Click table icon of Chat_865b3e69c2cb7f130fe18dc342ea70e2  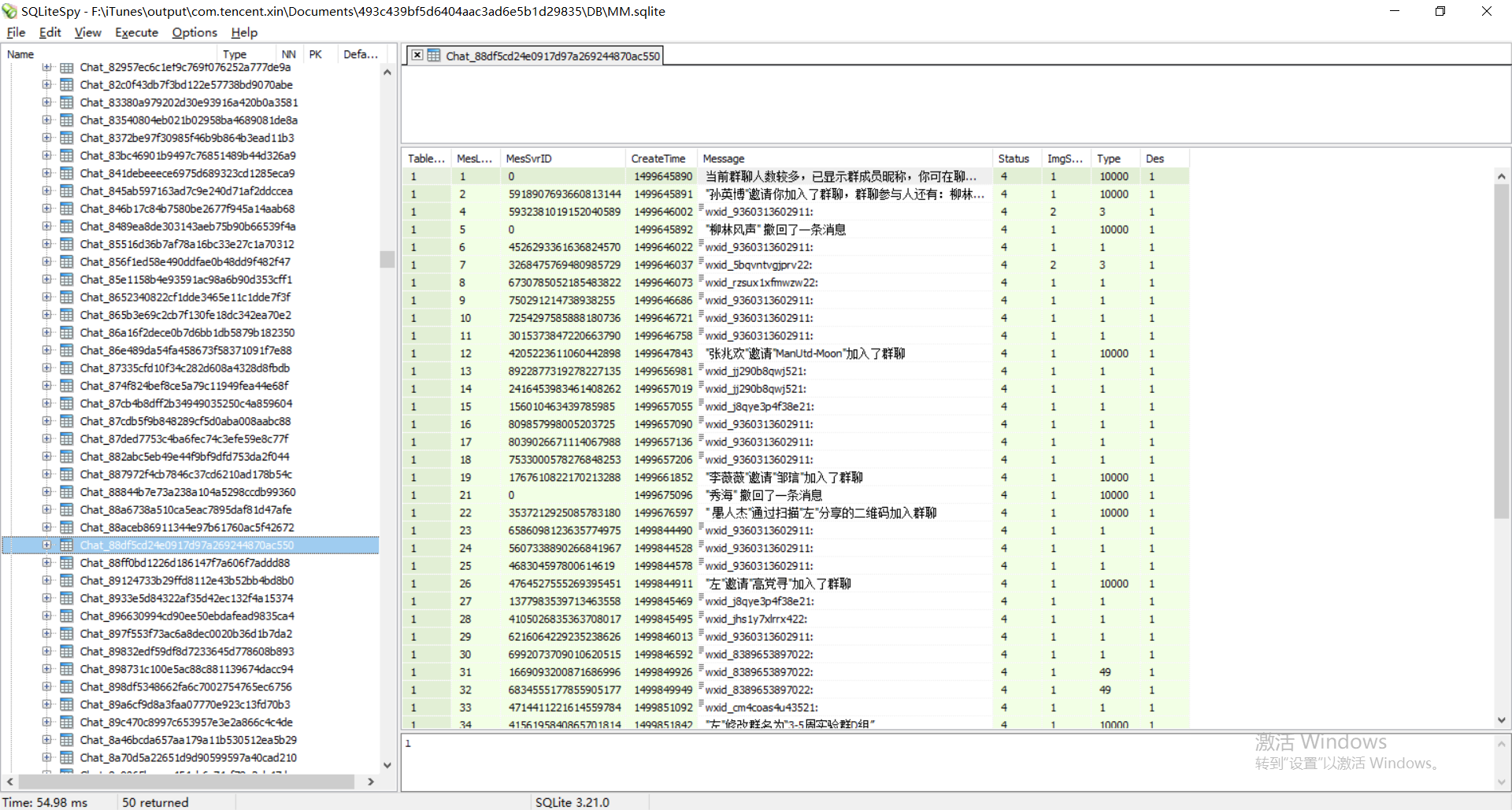point(67,315)
